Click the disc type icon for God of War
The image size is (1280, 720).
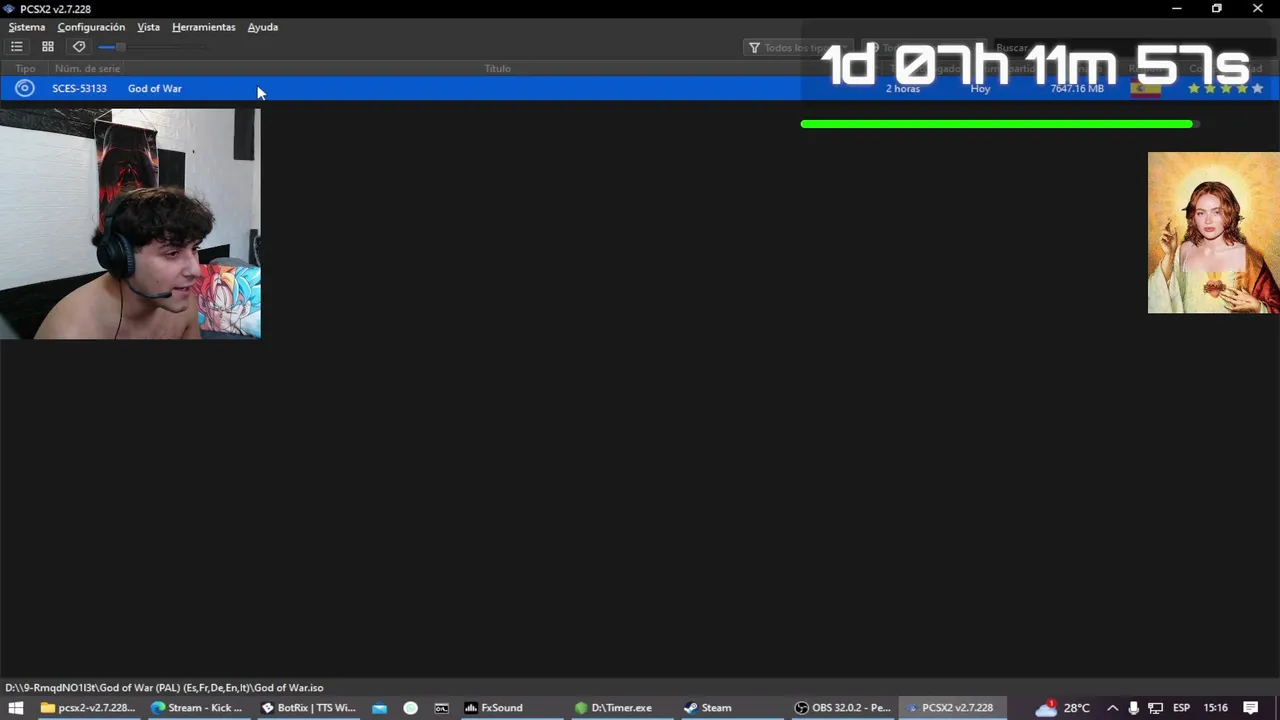(25, 88)
